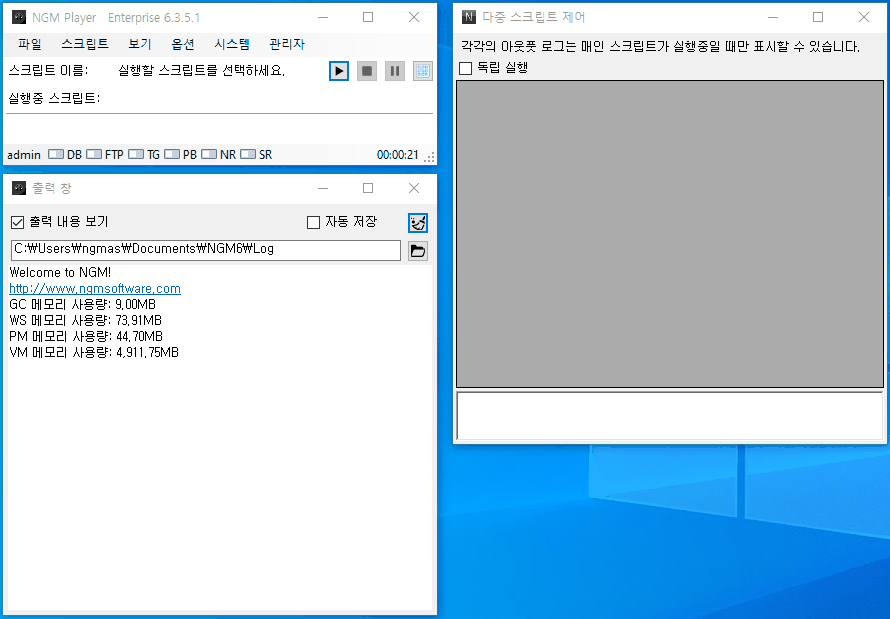
Task: Close the 출력 창 window
Action: click(414, 188)
